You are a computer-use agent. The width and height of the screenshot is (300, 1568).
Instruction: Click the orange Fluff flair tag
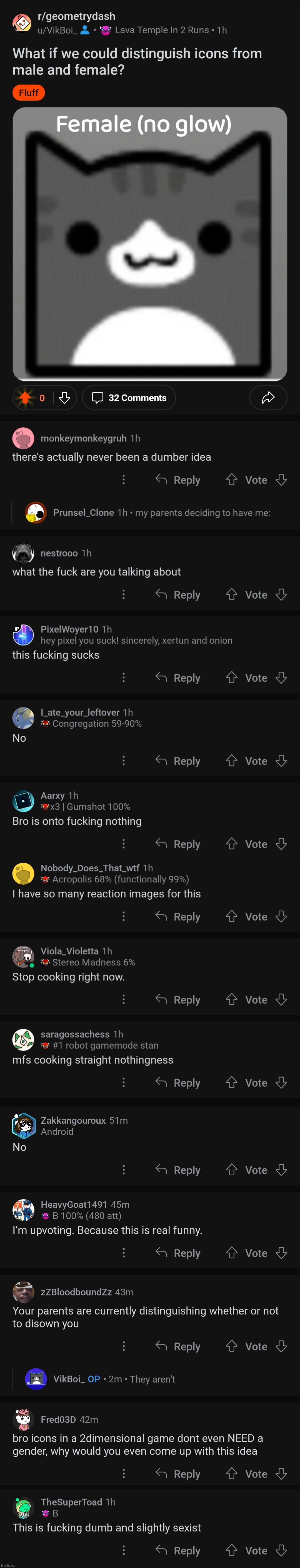[29, 92]
